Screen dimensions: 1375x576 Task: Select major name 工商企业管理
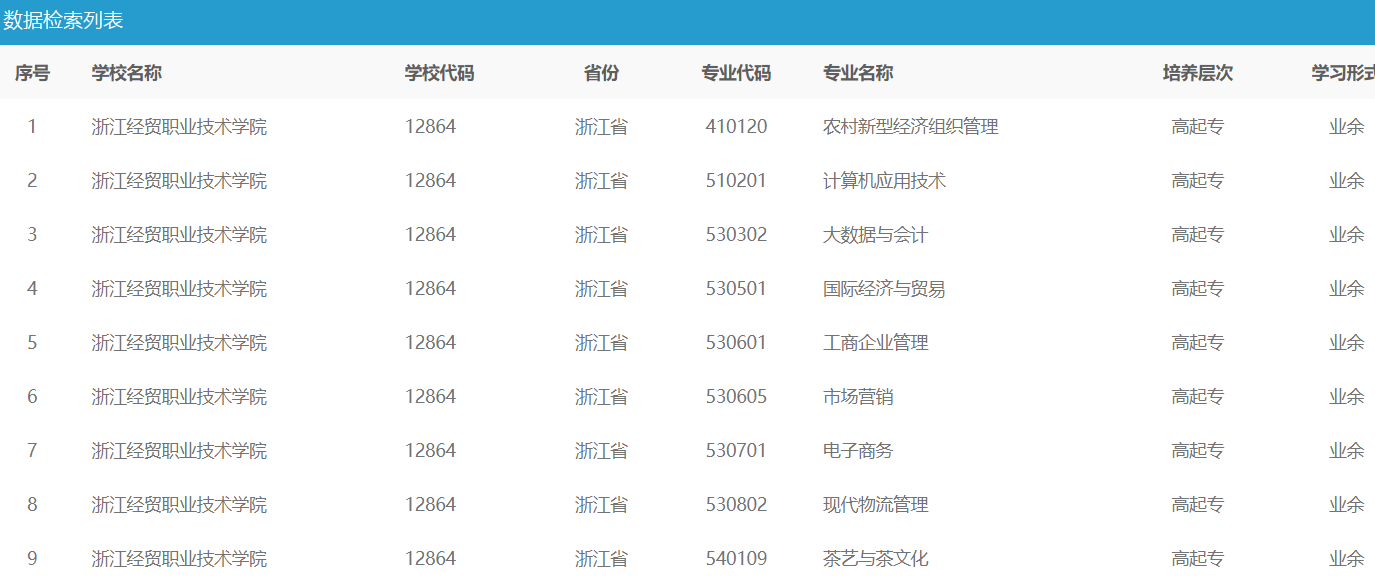tap(875, 343)
